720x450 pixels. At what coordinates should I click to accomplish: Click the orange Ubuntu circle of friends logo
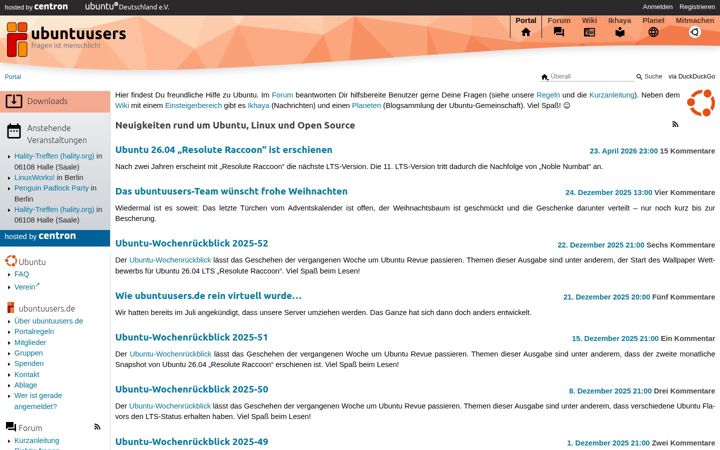(x=701, y=103)
